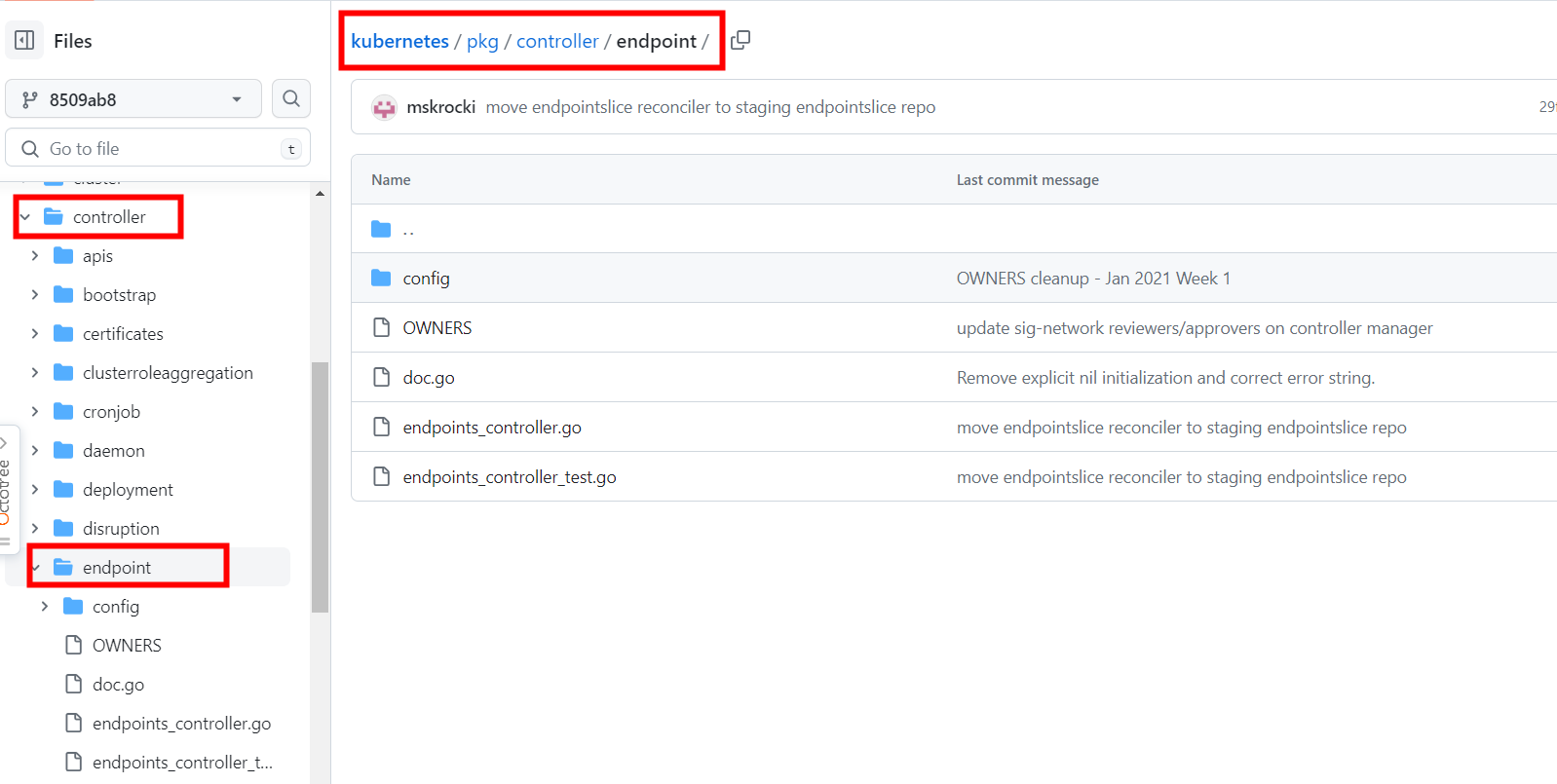
Task: Go to kubernetes in the breadcrumb
Action: (x=399, y=41)
